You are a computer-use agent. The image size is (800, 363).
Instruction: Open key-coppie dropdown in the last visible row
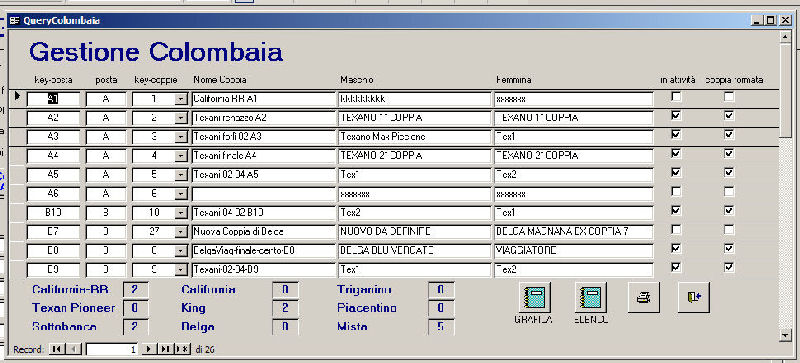181,270
